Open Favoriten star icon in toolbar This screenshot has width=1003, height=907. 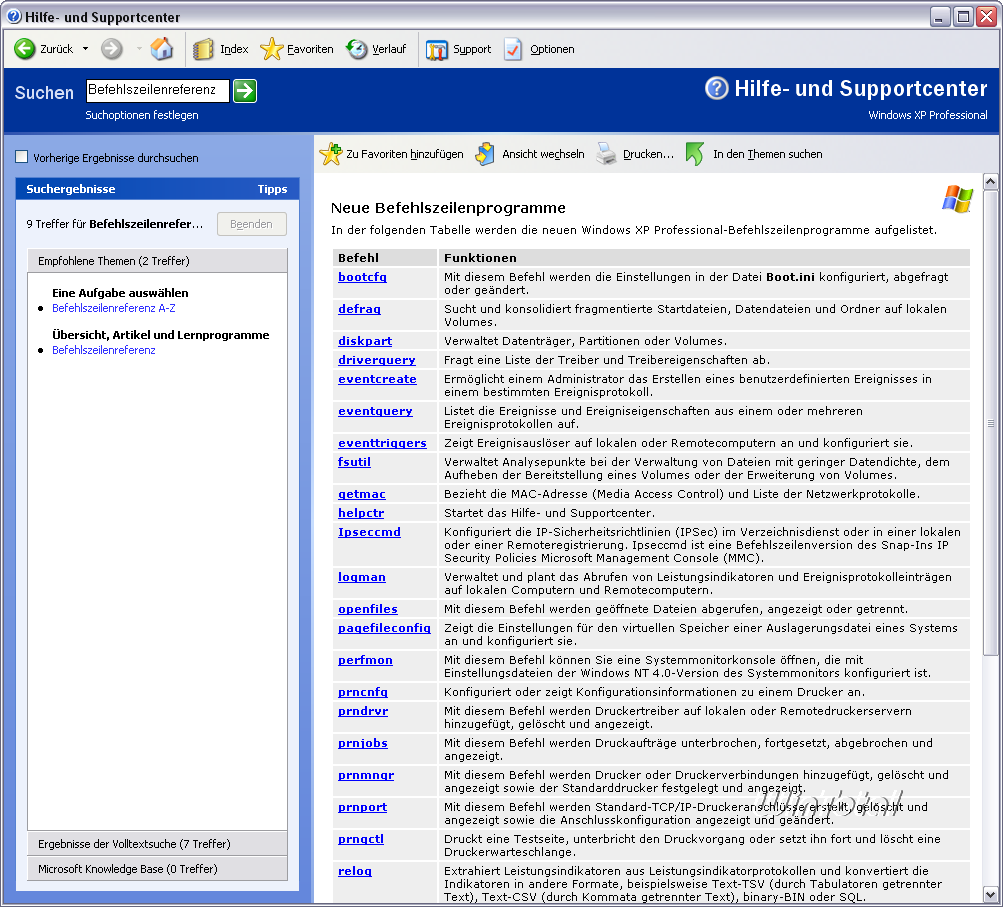click(x=271, y=49)
